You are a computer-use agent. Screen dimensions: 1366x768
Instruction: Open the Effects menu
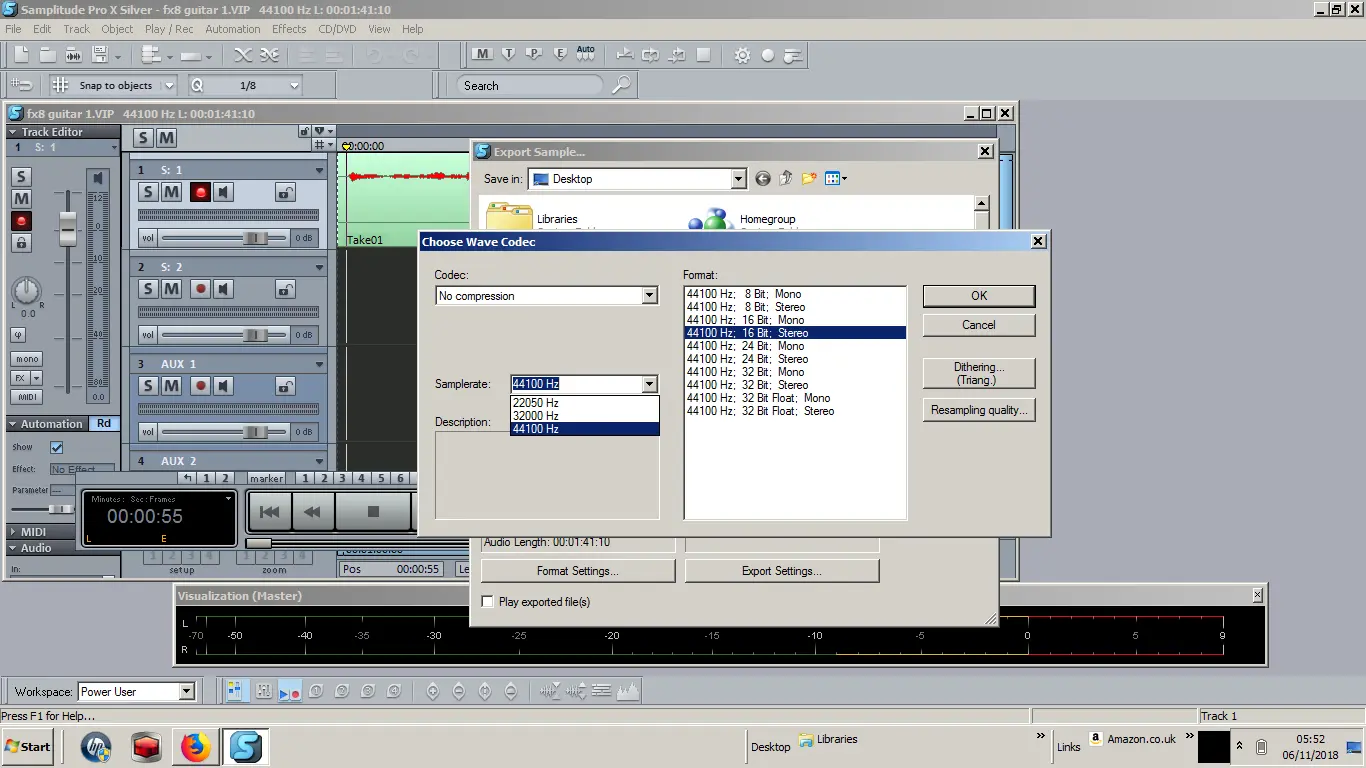click(289, 29)
